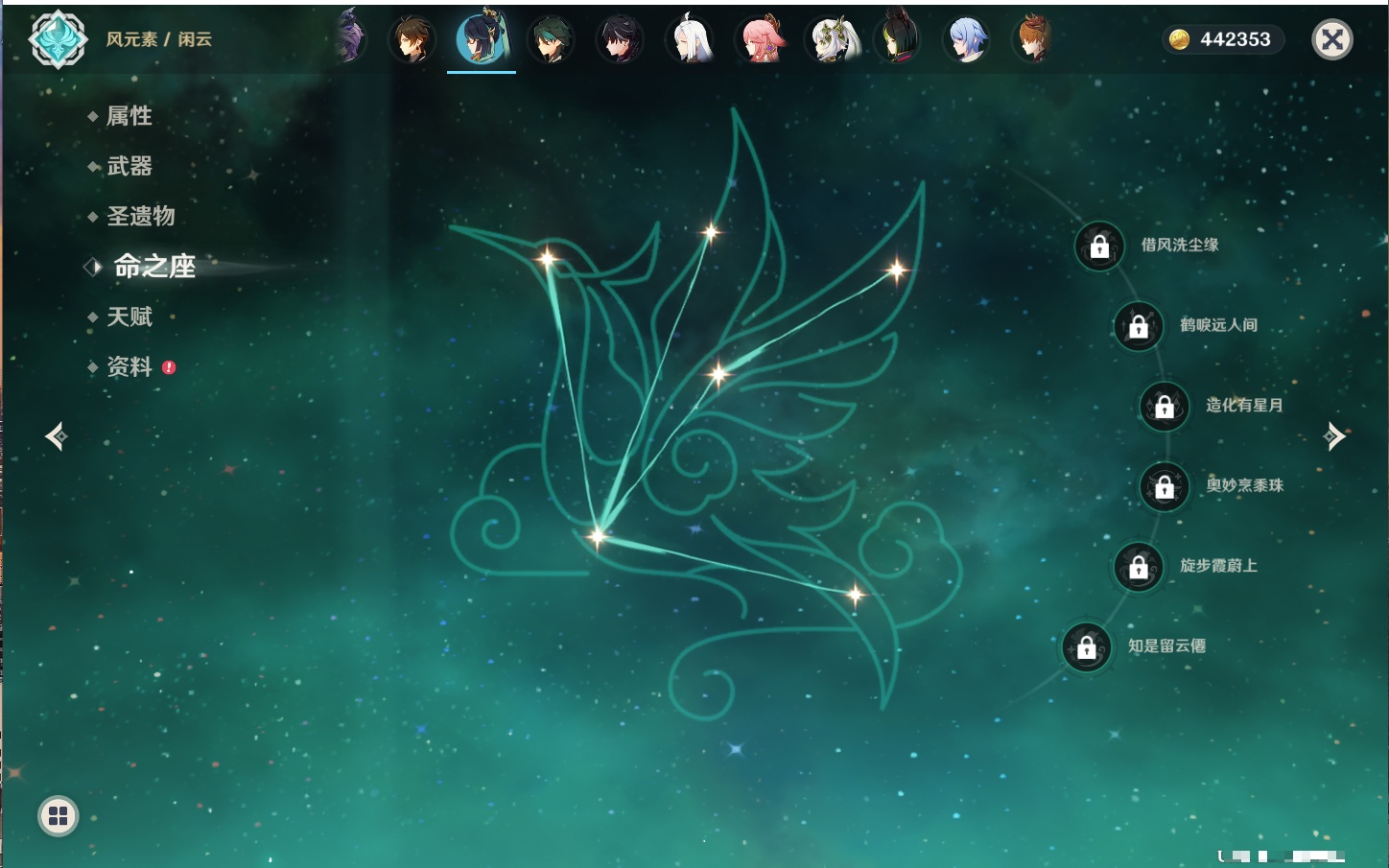This screenshot has height=868, width=1389.
Task: Open the 天赋 talents menu
Action: click(129, 317)
